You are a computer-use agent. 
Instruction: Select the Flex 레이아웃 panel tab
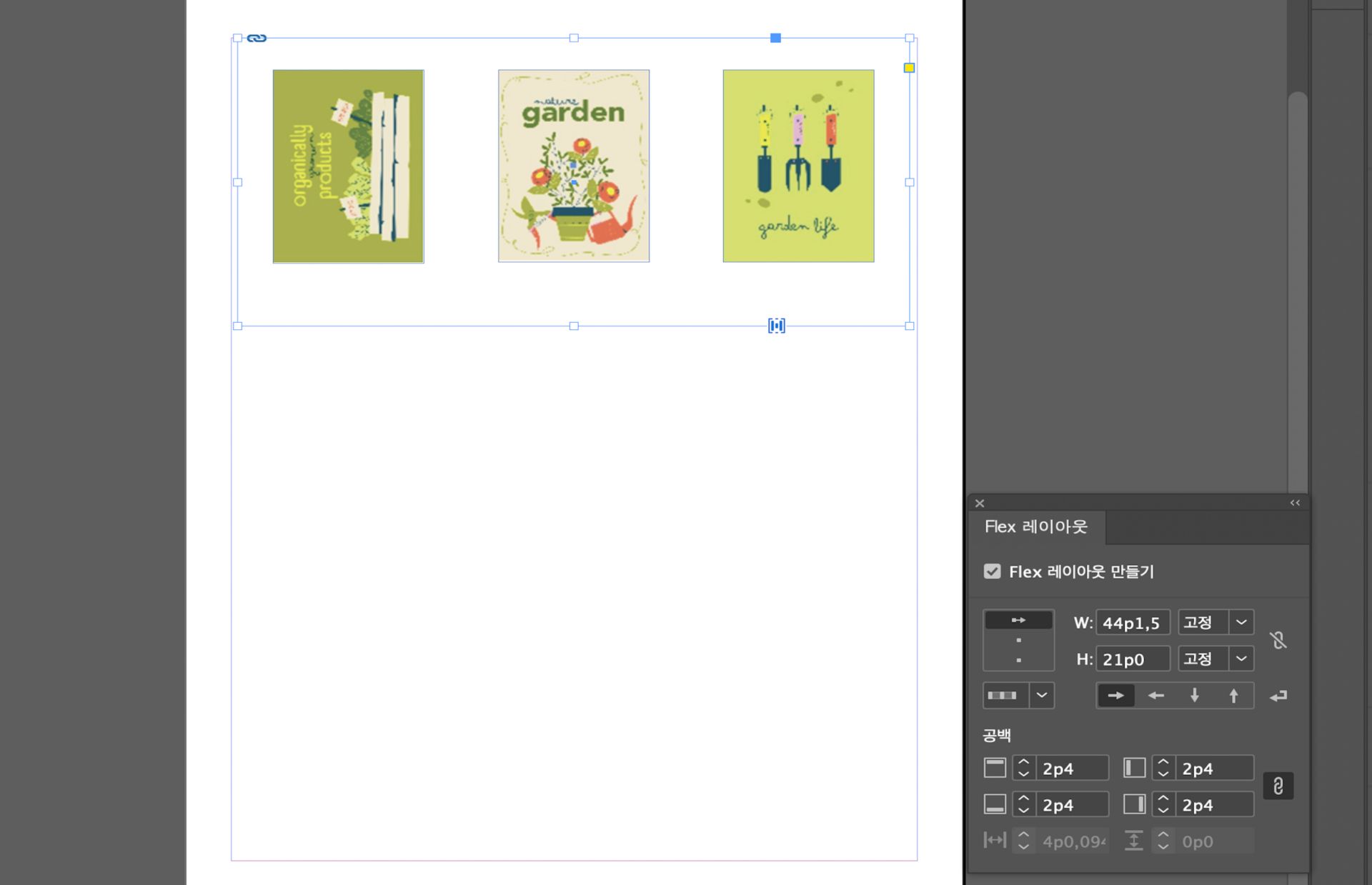[1035, 527]
